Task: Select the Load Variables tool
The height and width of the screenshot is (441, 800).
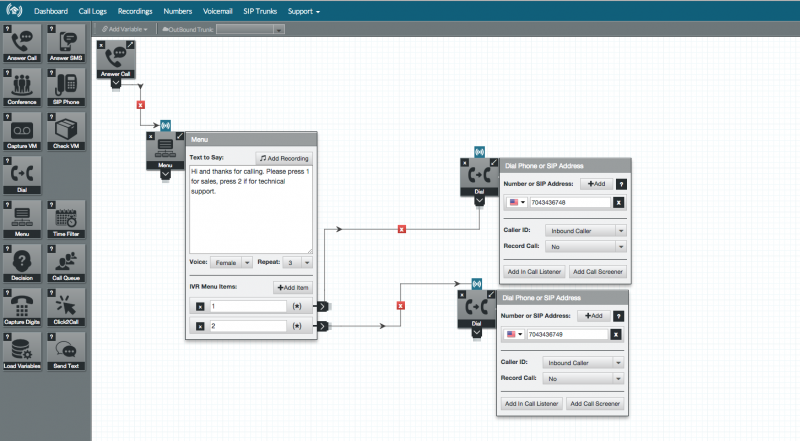Action: [x=22, y=352]
